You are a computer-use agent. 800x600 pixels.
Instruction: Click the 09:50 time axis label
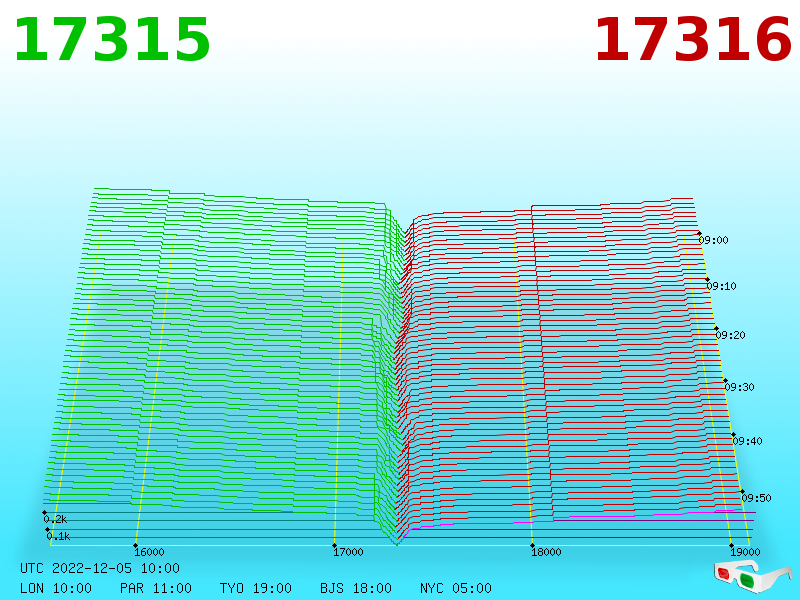757,498
